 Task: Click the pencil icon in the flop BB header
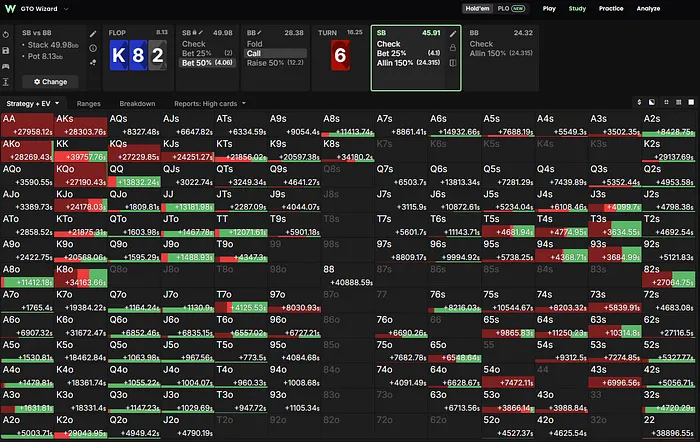259,33
